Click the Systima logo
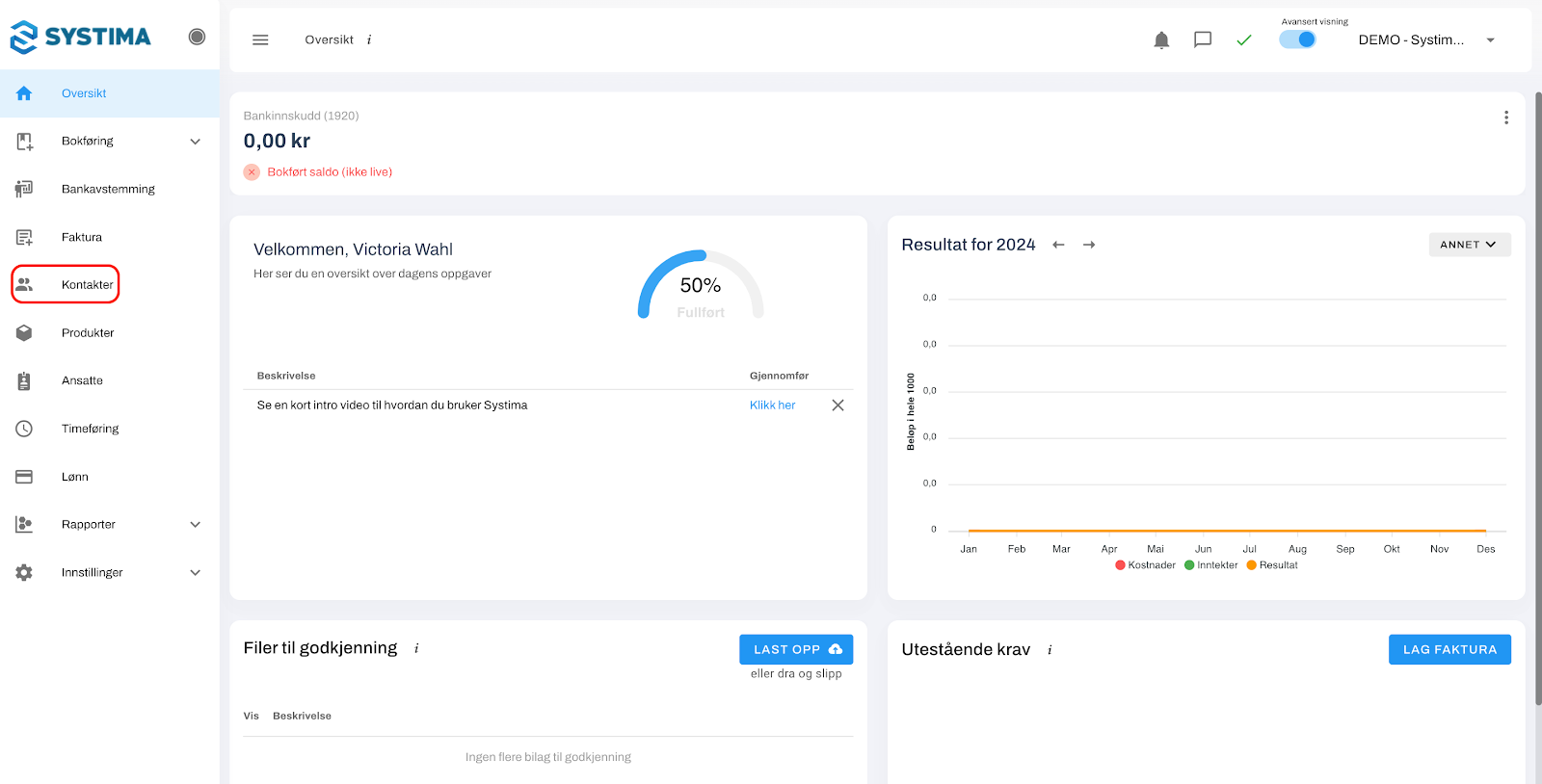The width and height of the screenshot is (1542, 784). coord(80,37)
